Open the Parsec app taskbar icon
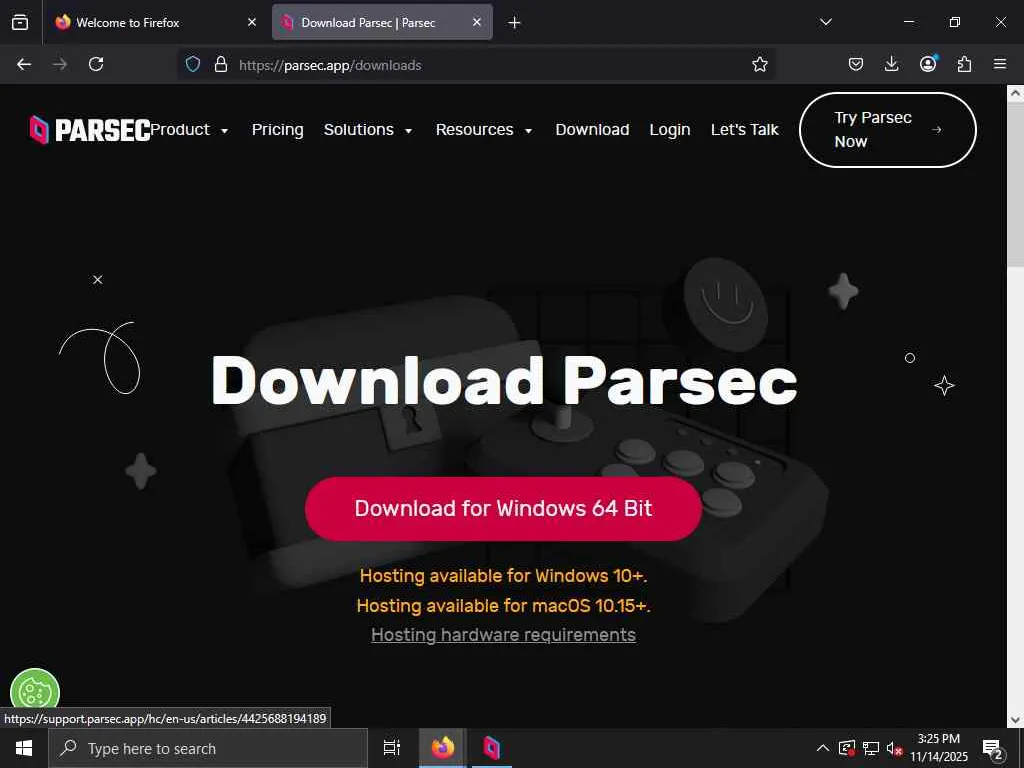1024x768 pixels. pyautogui.click(x=491, y=748)
